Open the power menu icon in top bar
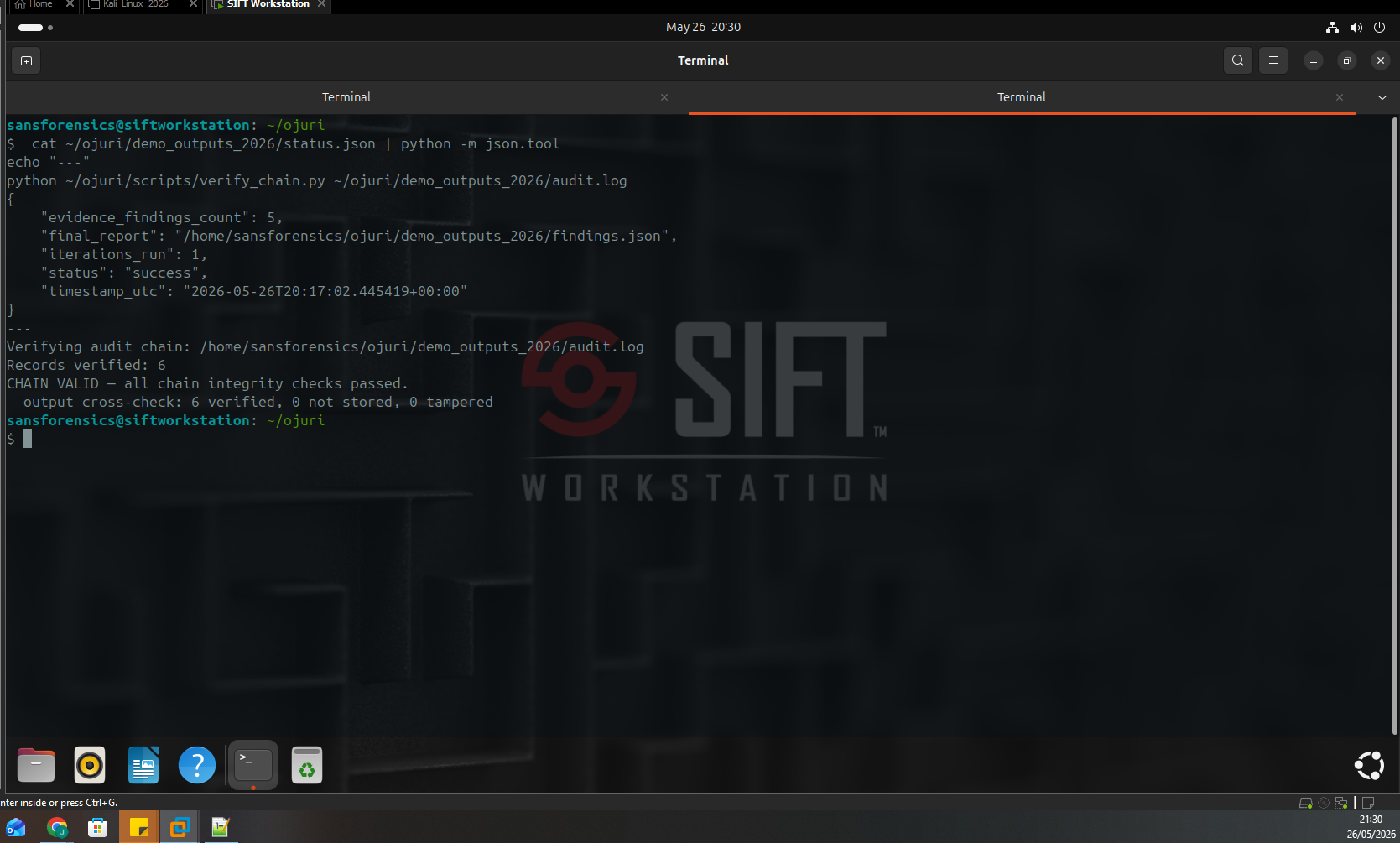Image resolution: width=1400 pixels, height=843 pixels. [1379, 28]
